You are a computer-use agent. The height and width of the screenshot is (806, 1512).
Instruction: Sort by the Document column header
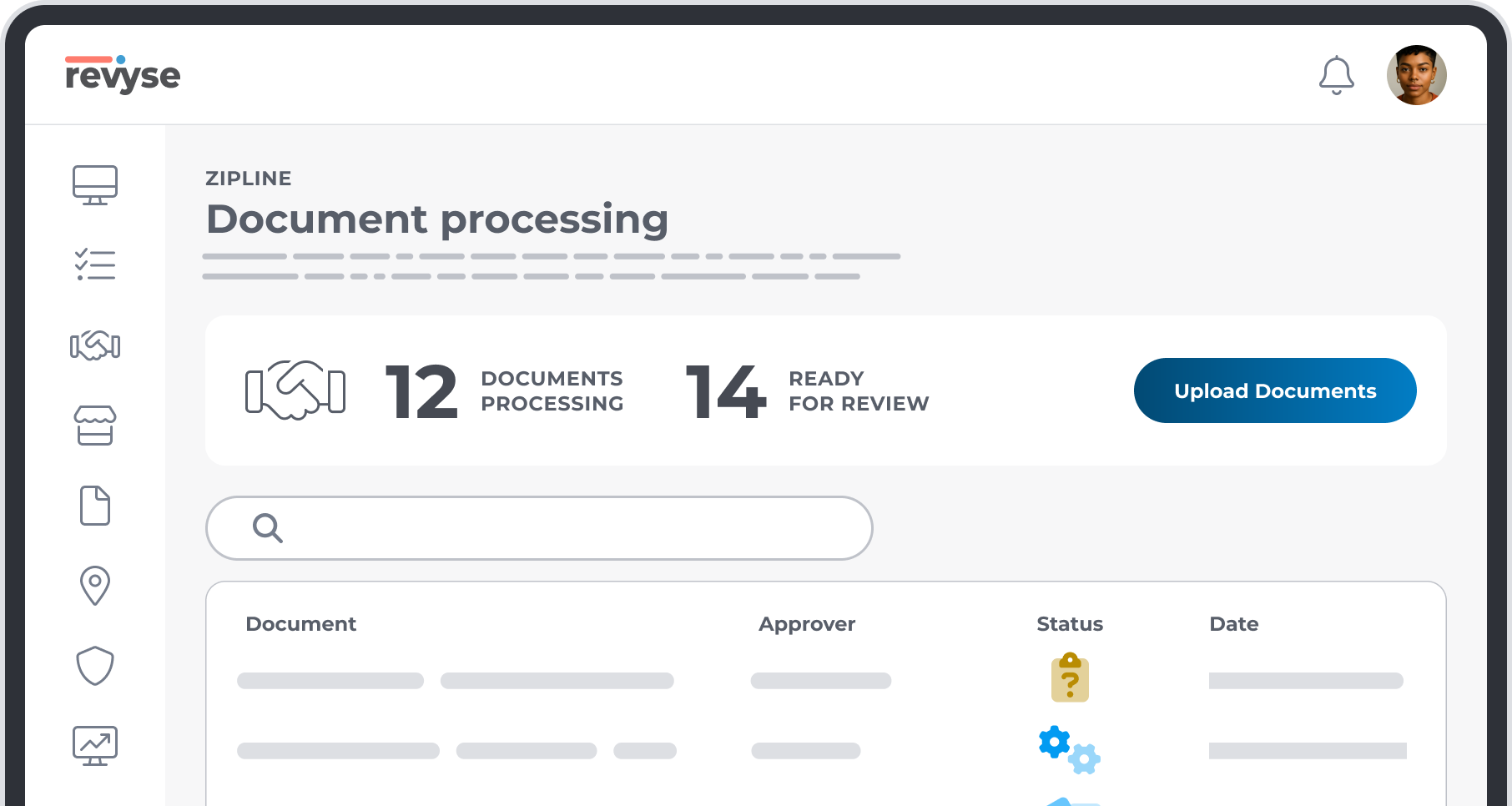300,624
